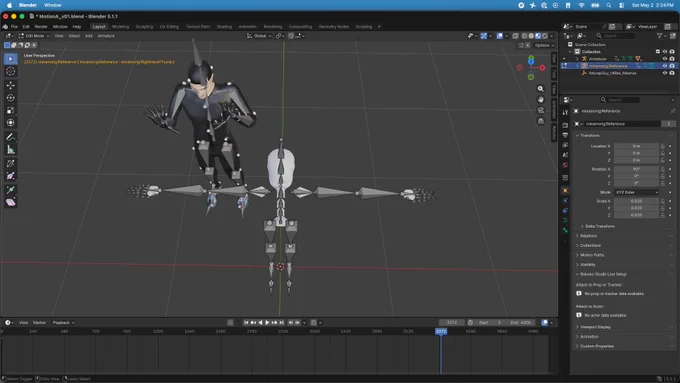Screen dimensions: 680x383
Task: Open Global transform orientation dropdown
Action: 259,36
